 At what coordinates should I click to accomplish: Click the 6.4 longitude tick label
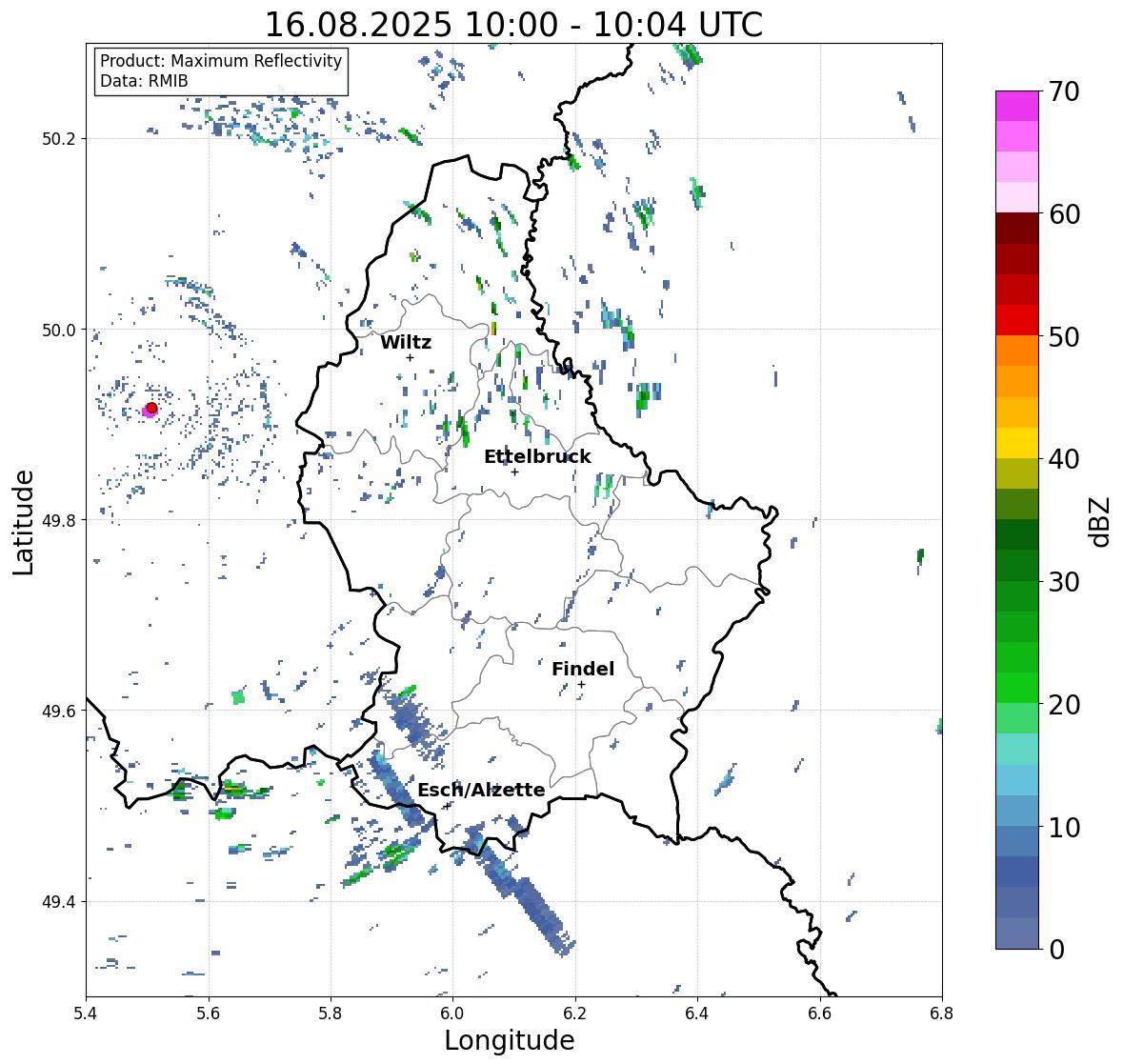pos(697,1014)
